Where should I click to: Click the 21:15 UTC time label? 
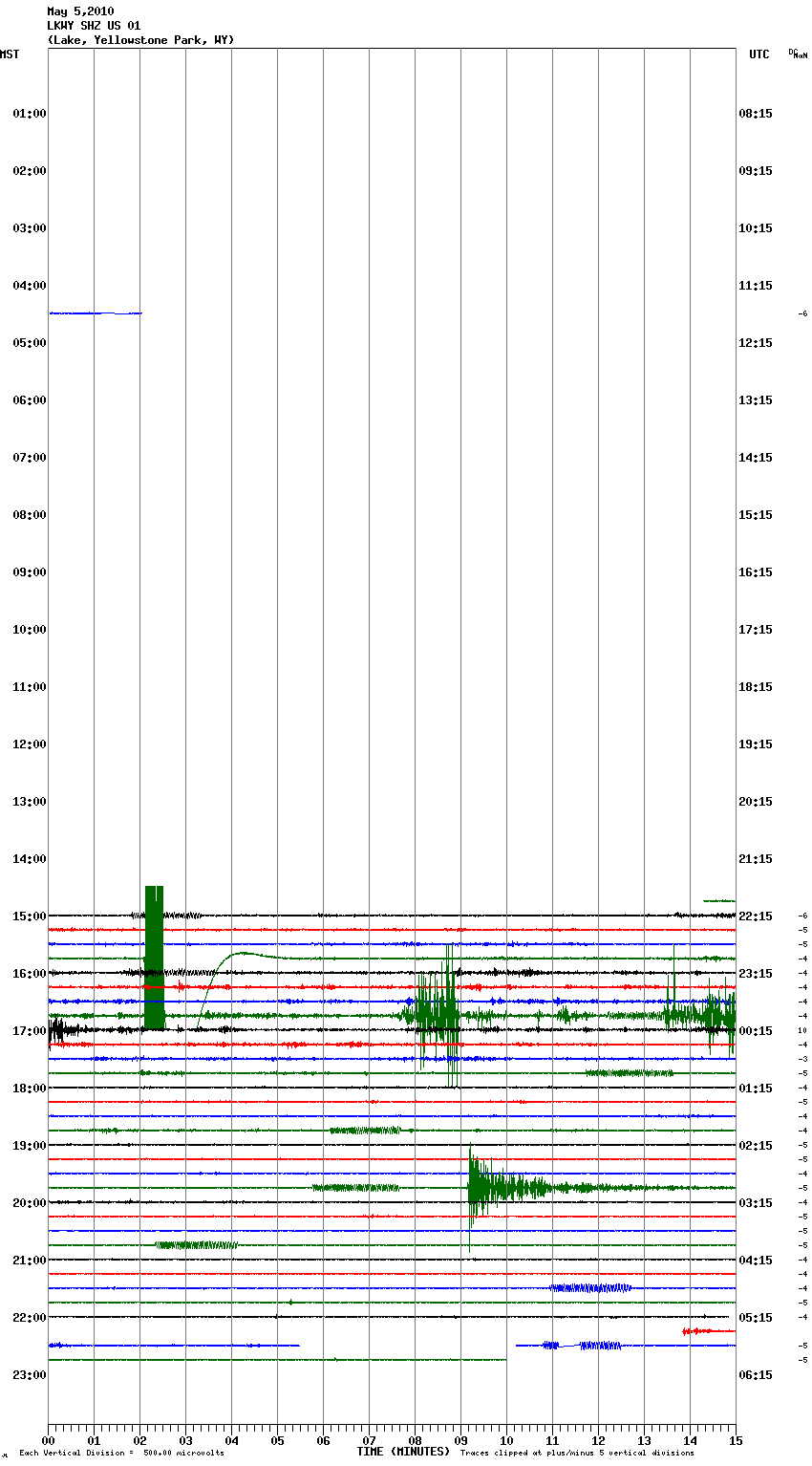pyautogui.click(x=756, y=859)
